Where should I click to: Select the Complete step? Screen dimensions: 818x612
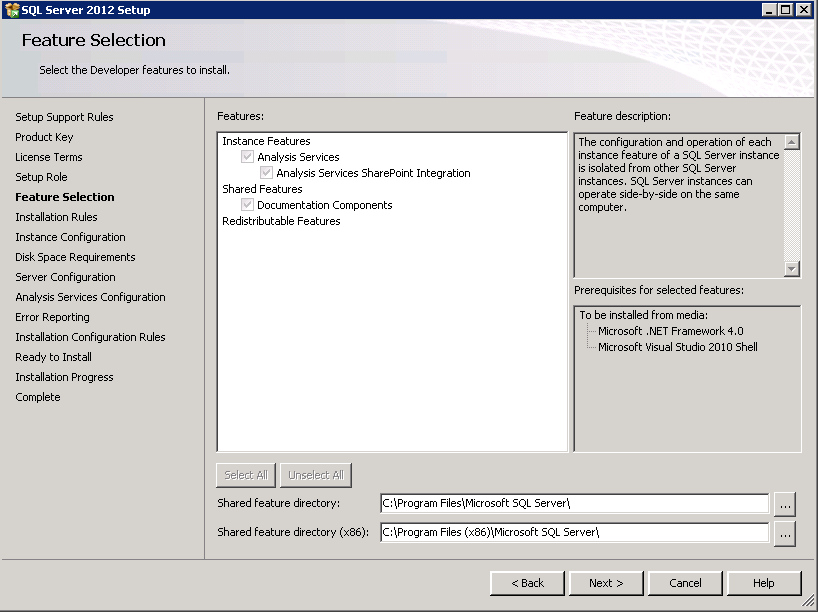38,397
